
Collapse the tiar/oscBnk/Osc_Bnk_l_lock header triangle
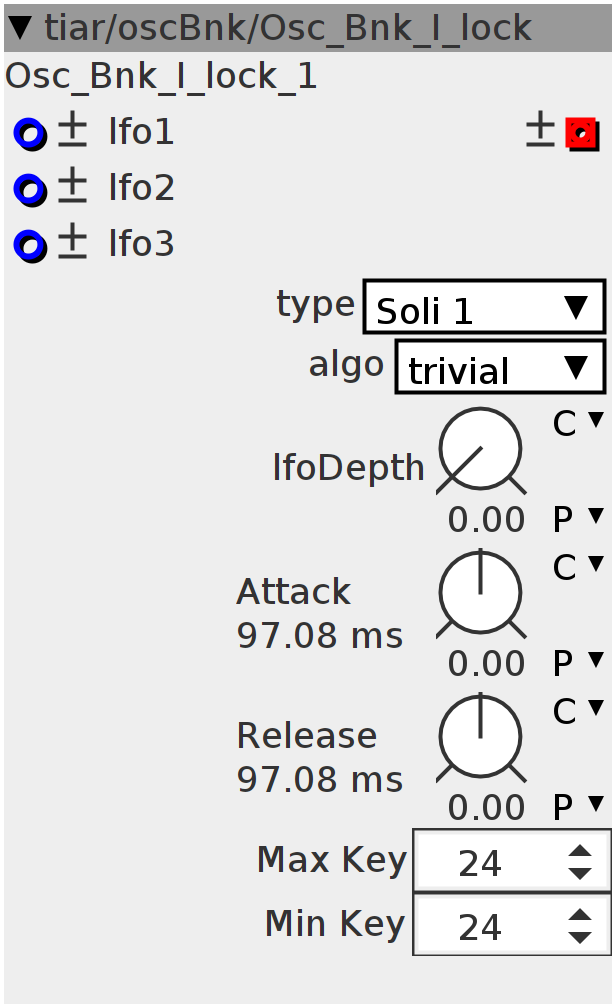(x=21, y=28)
